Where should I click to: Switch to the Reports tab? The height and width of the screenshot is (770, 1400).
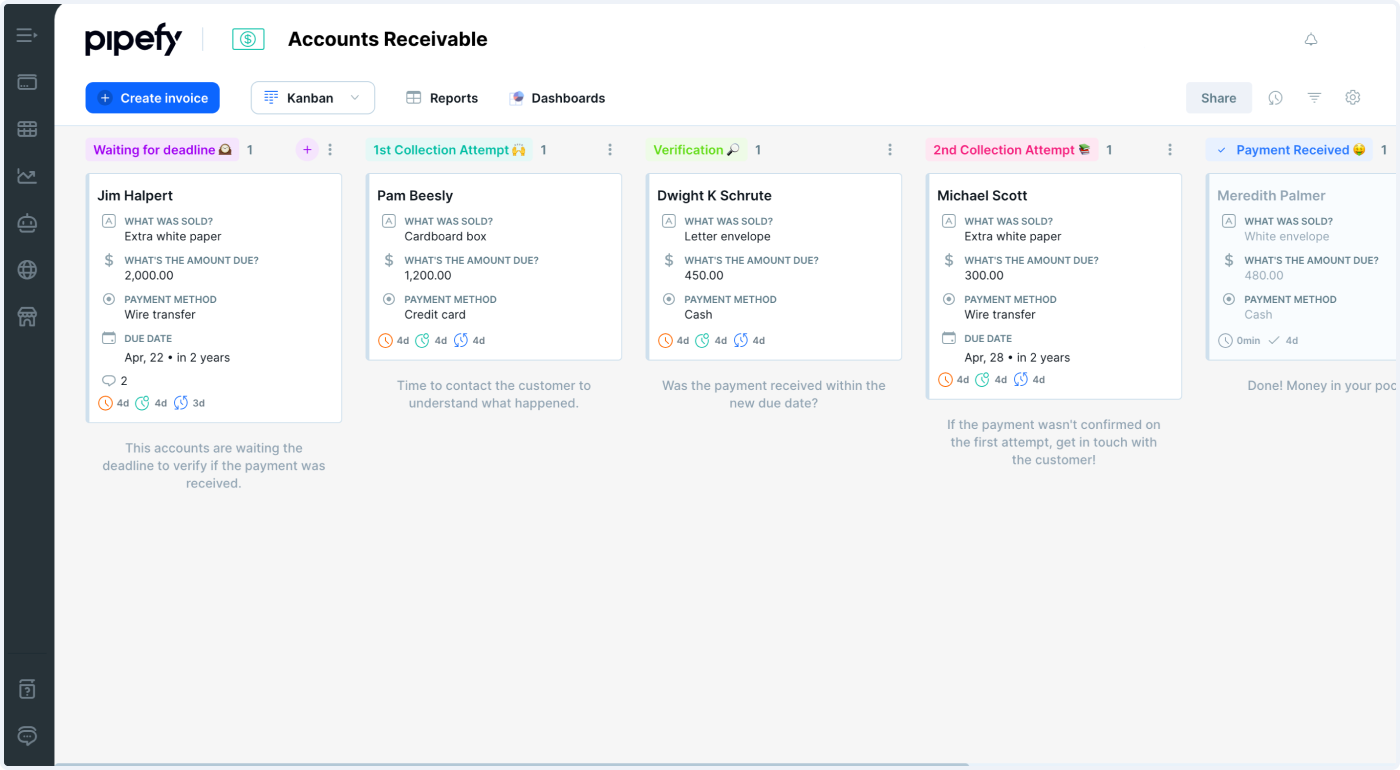[442, 98]
